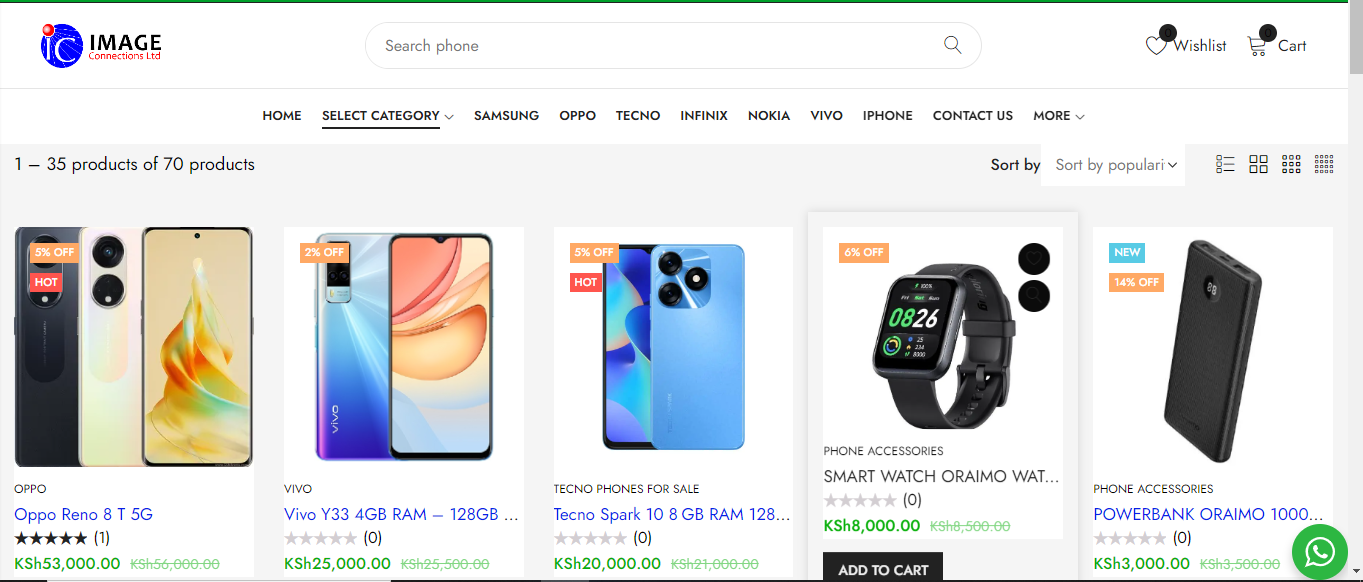Click the Image Connections logo

tap(101, 45)
